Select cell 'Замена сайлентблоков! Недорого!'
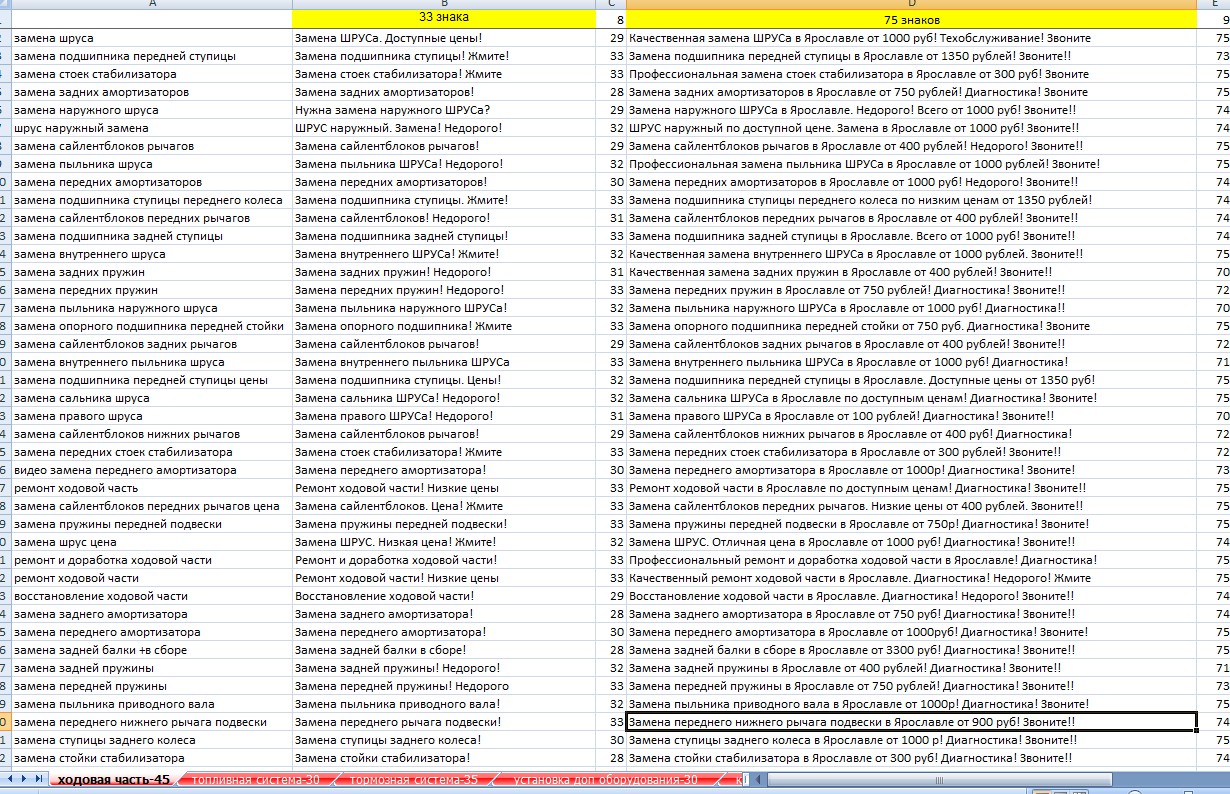The width and height of the screenshot is (1230, 794). [x=442, y=218]
